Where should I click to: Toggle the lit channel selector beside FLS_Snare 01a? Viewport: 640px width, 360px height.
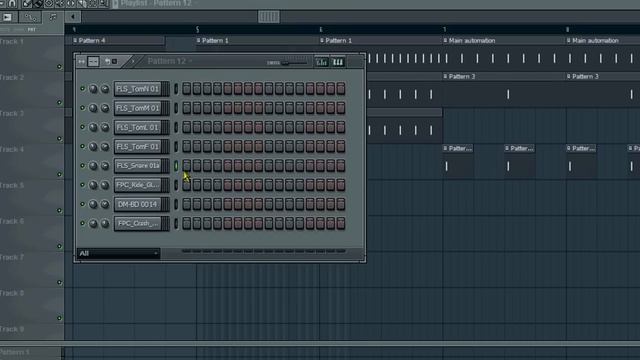(x=176, y=165)
